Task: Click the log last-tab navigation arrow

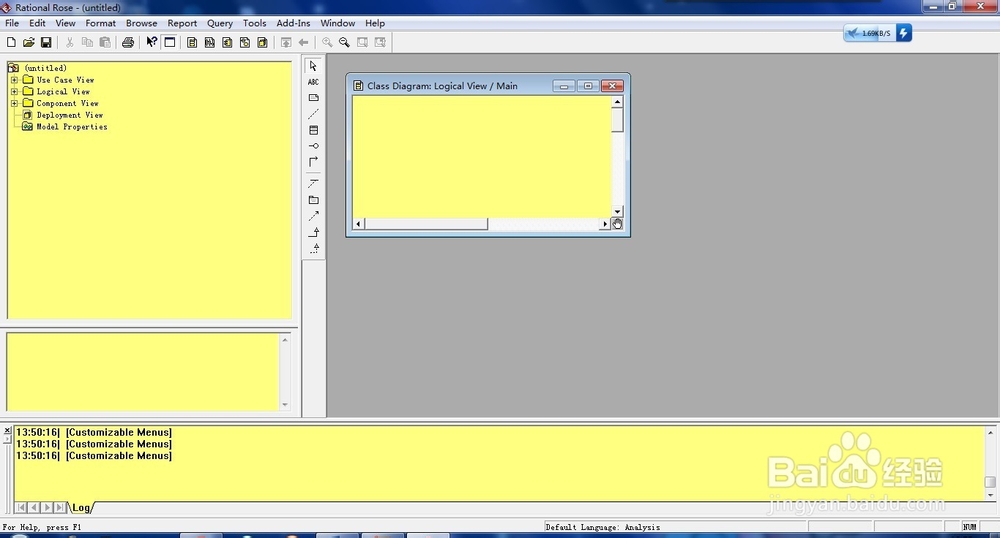Action: (60, 508)
